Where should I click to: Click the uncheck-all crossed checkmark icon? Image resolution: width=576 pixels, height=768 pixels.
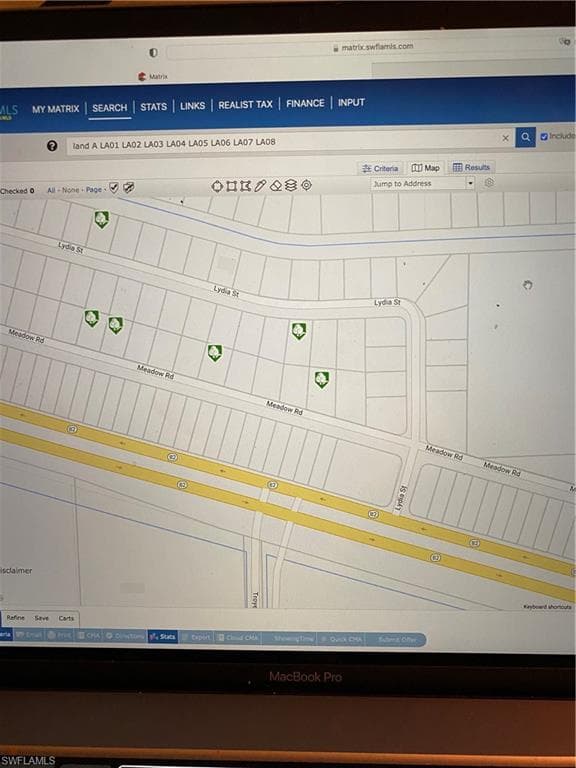point(128,187)
